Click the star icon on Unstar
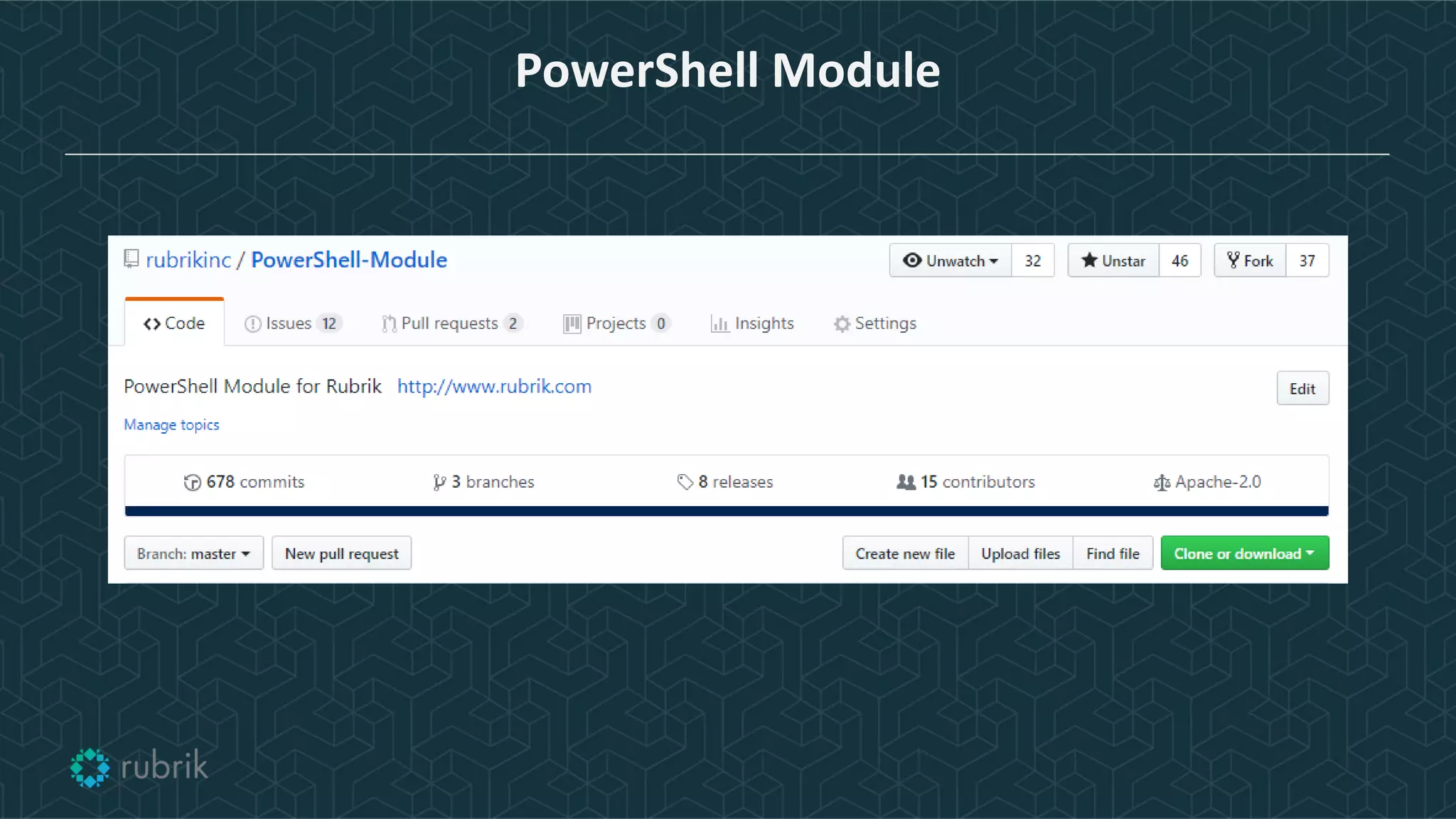 pos(1089,260)
